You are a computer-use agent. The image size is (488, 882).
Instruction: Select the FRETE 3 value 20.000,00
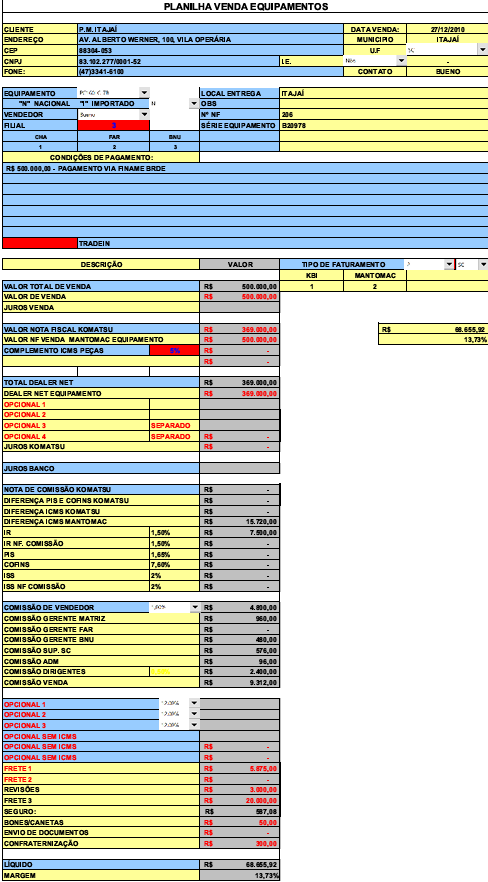pos(240,800)
